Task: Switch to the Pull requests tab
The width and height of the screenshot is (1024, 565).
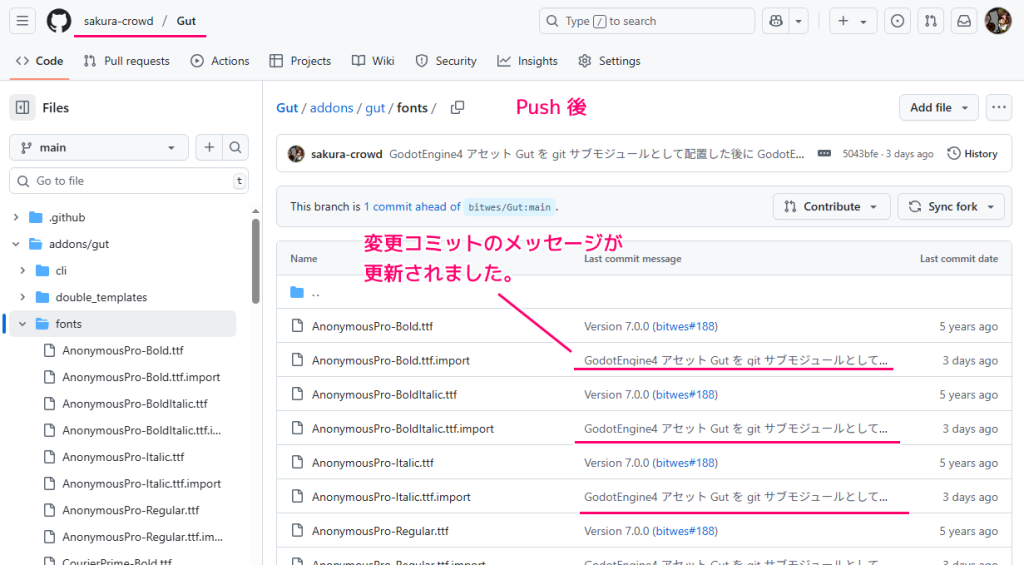Action: (127, 61)
